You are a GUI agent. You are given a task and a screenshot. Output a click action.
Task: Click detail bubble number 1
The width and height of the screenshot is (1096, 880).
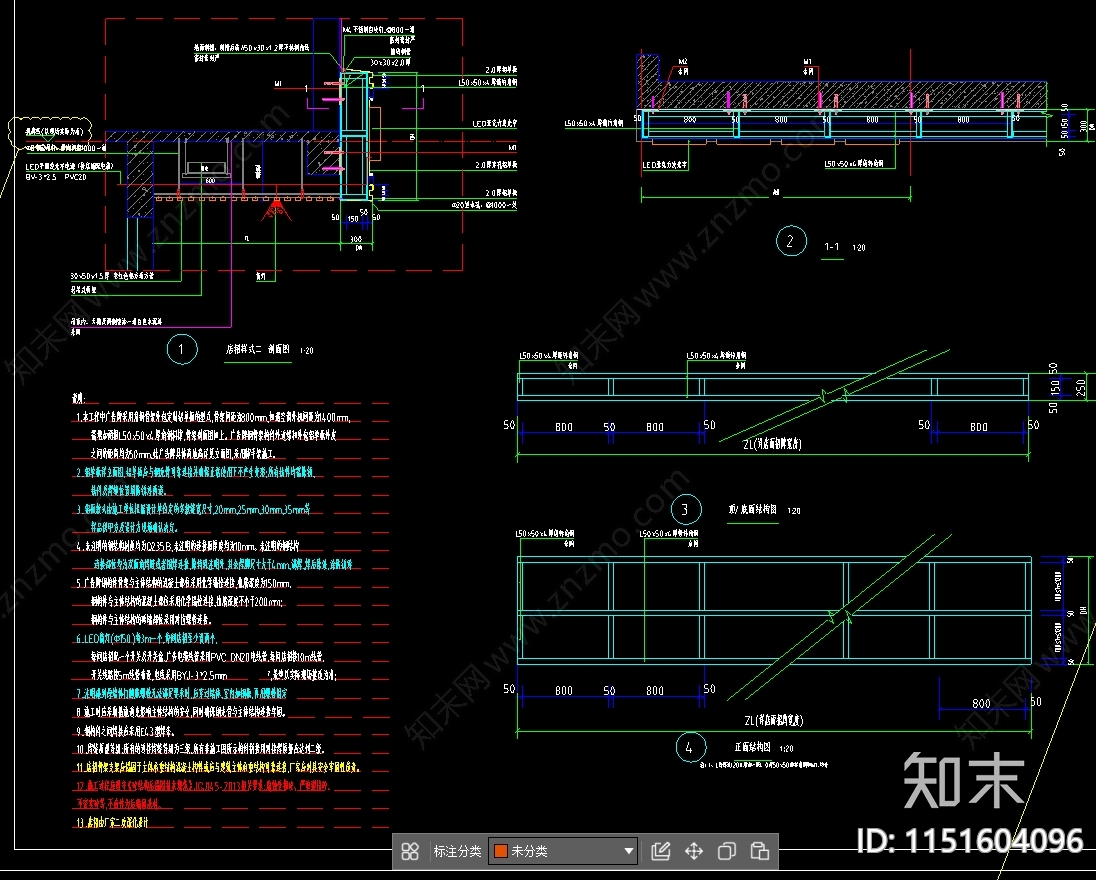[x=182, y=349]
